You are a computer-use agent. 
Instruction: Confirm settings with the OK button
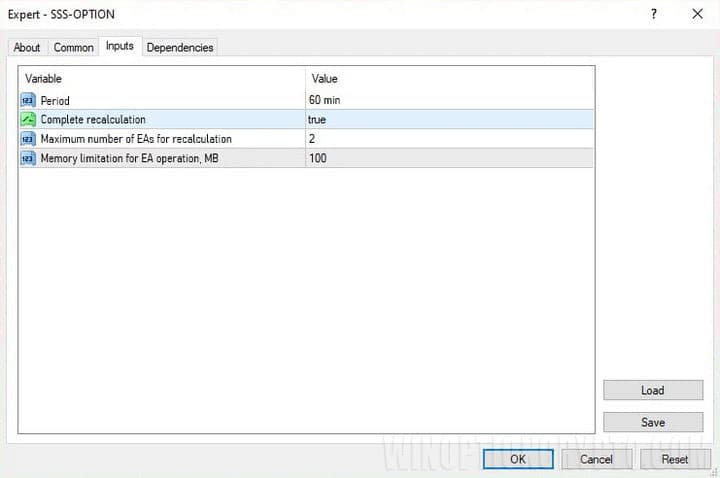pyautogui.click(x=517, y=459)
